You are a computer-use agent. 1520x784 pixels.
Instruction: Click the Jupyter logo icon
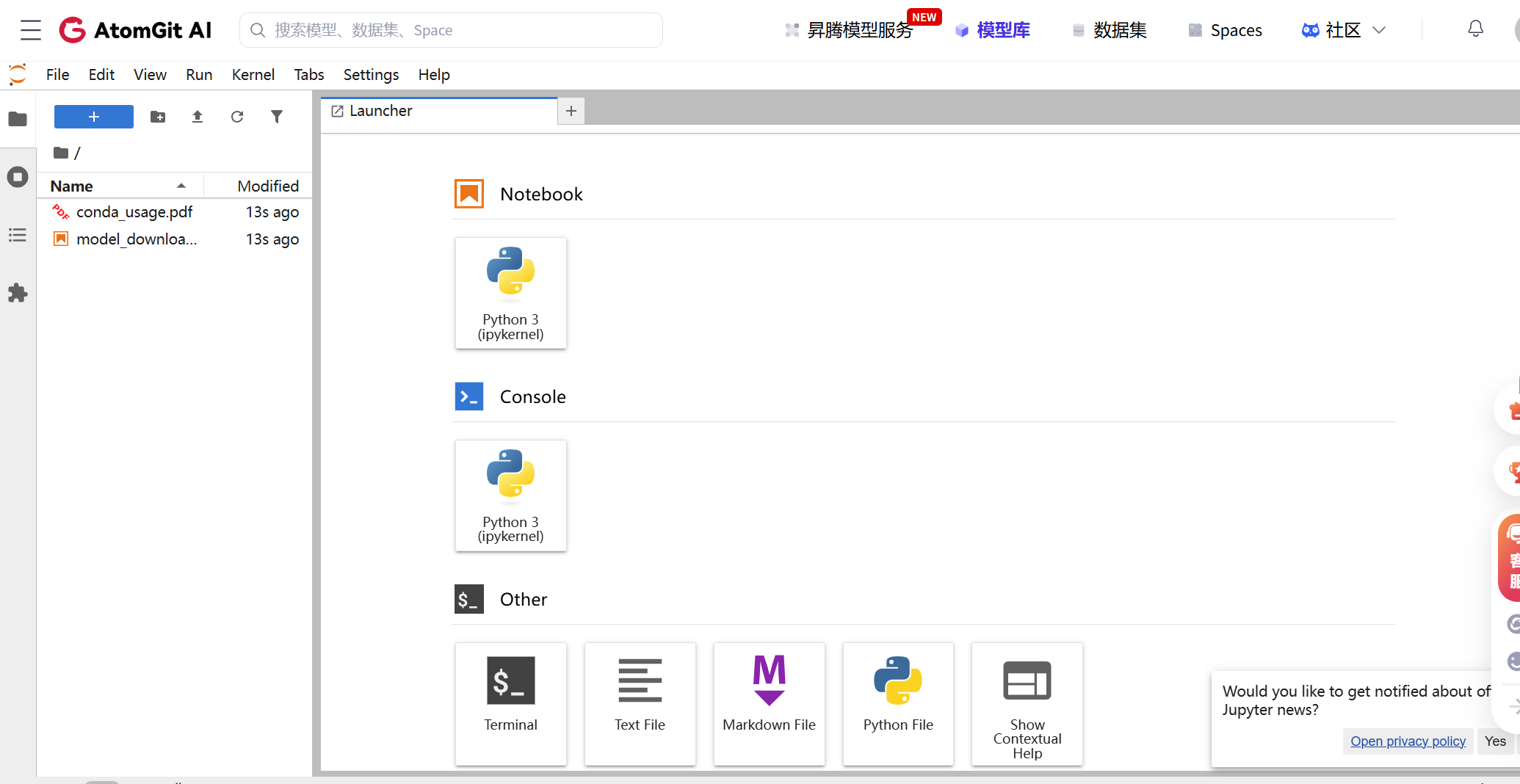[x=18, y=74]
